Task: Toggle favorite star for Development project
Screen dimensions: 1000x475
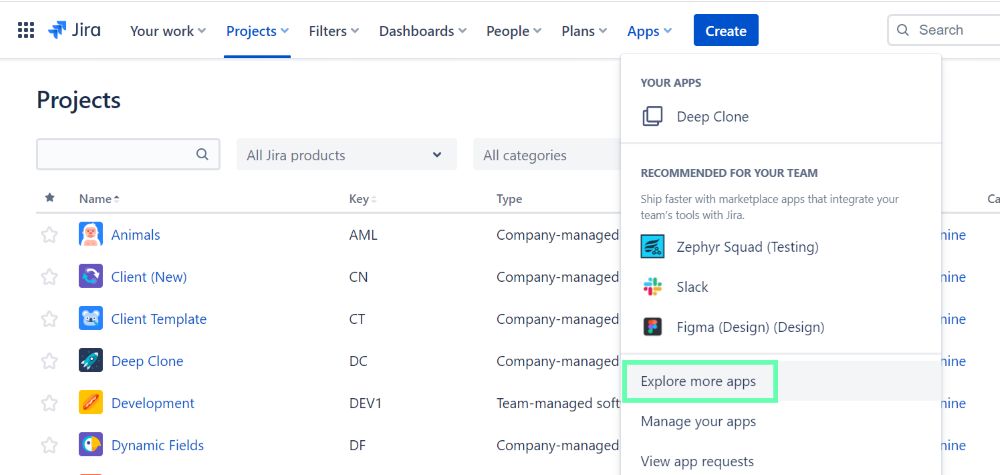Action: tap(49, 403)
